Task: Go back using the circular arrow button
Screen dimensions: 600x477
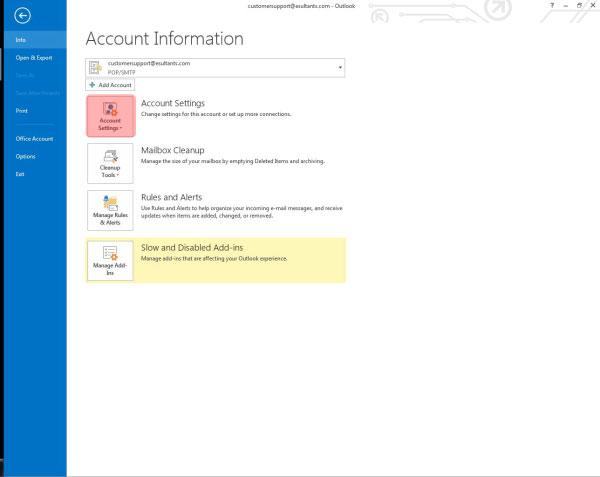Action: click(x=22, y=16)
